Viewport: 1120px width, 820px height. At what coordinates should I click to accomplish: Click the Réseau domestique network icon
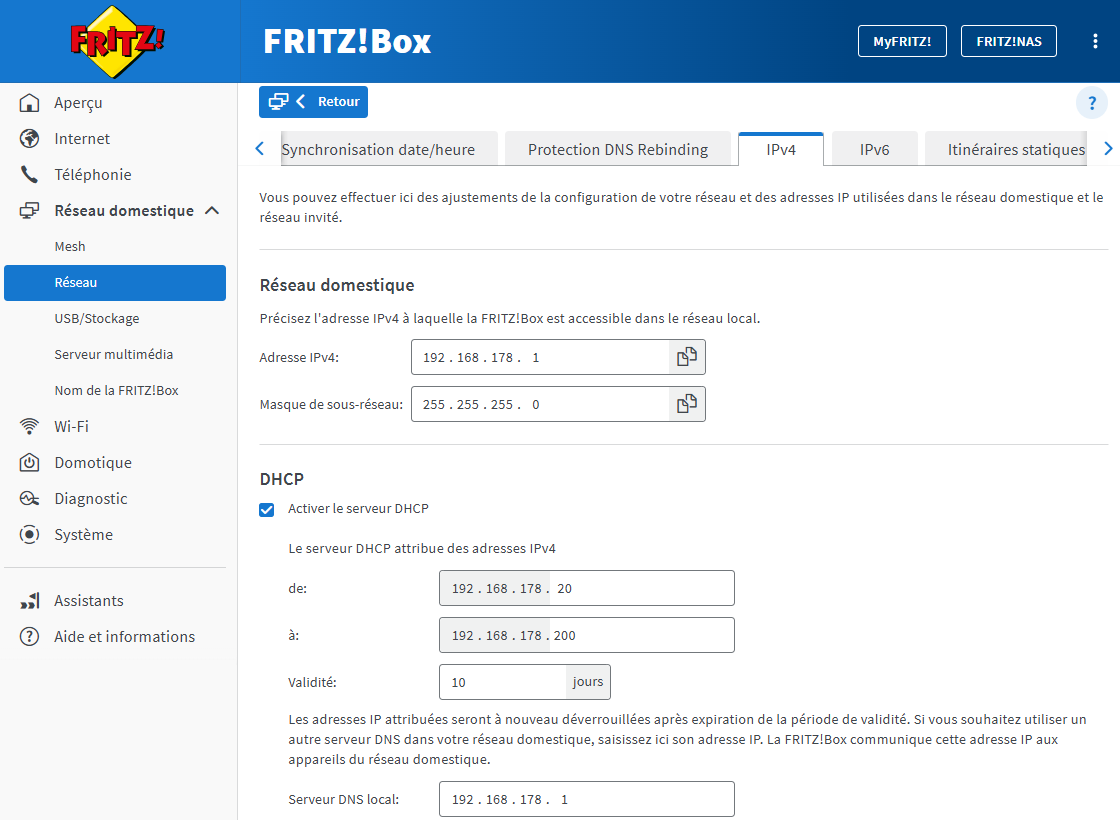click(29, 211)
